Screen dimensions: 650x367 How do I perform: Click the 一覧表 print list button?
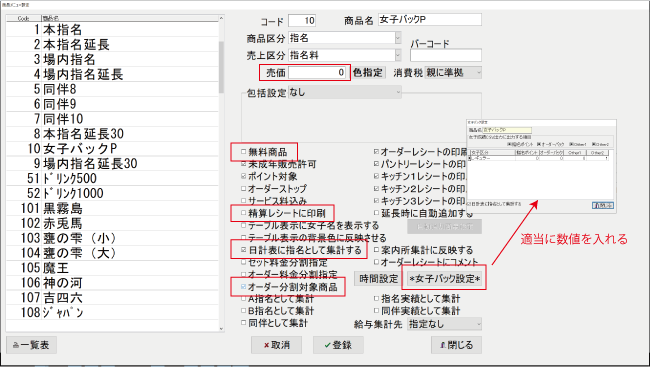tap(32, 345)
